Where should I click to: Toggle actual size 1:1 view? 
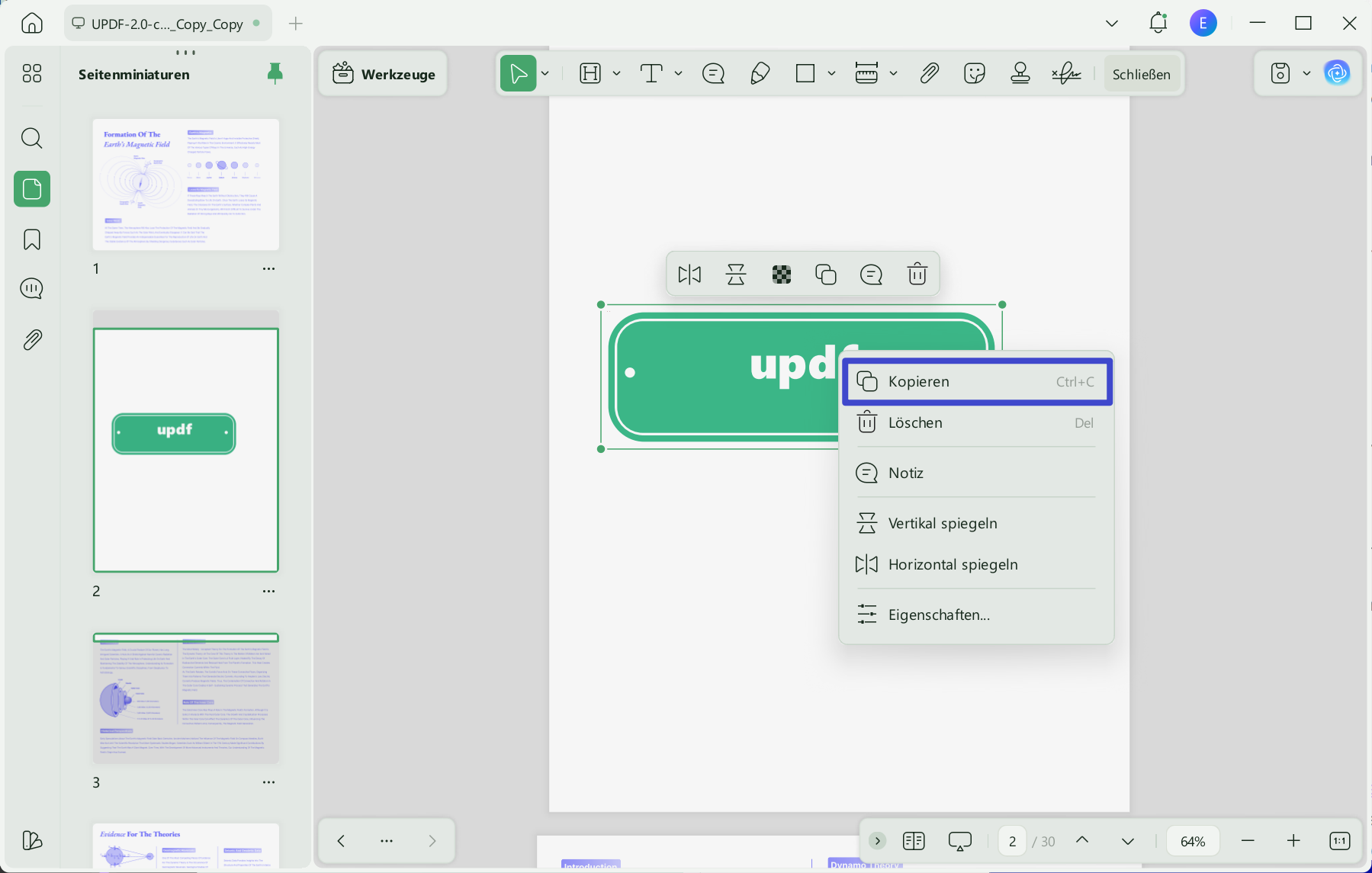tap(1340, 841)
